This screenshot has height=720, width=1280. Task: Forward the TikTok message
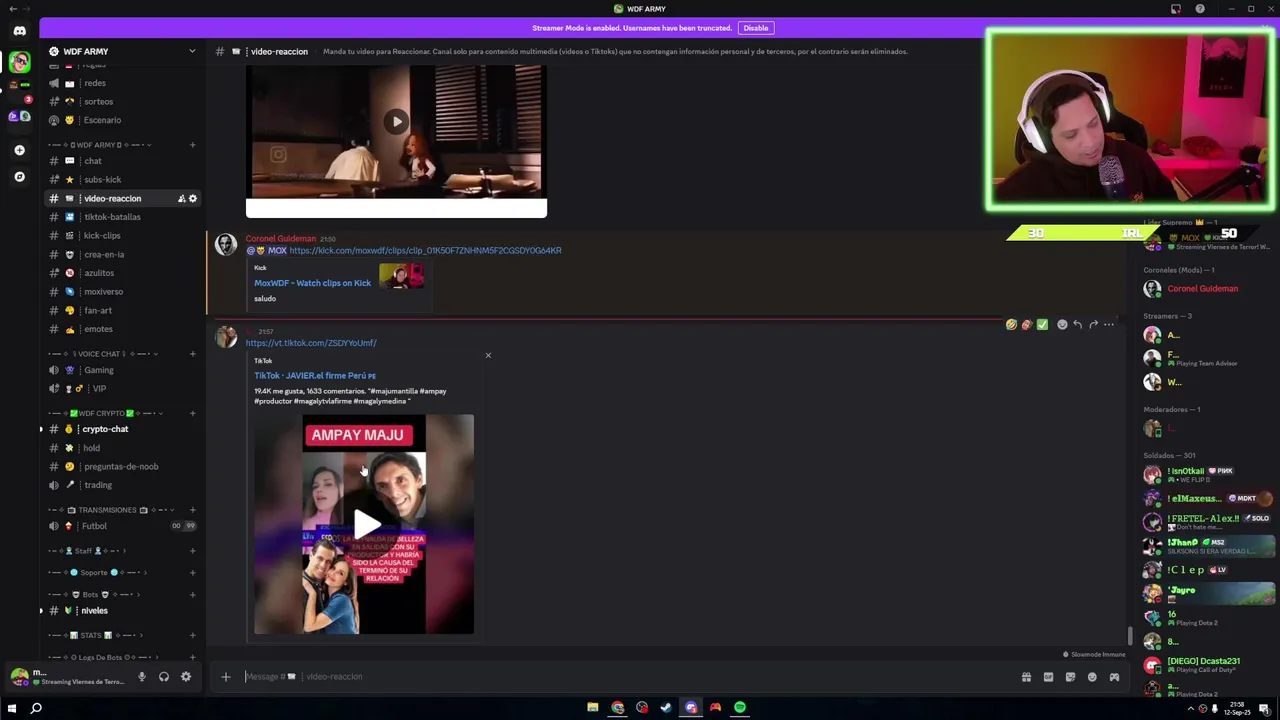pos(1093,325)
